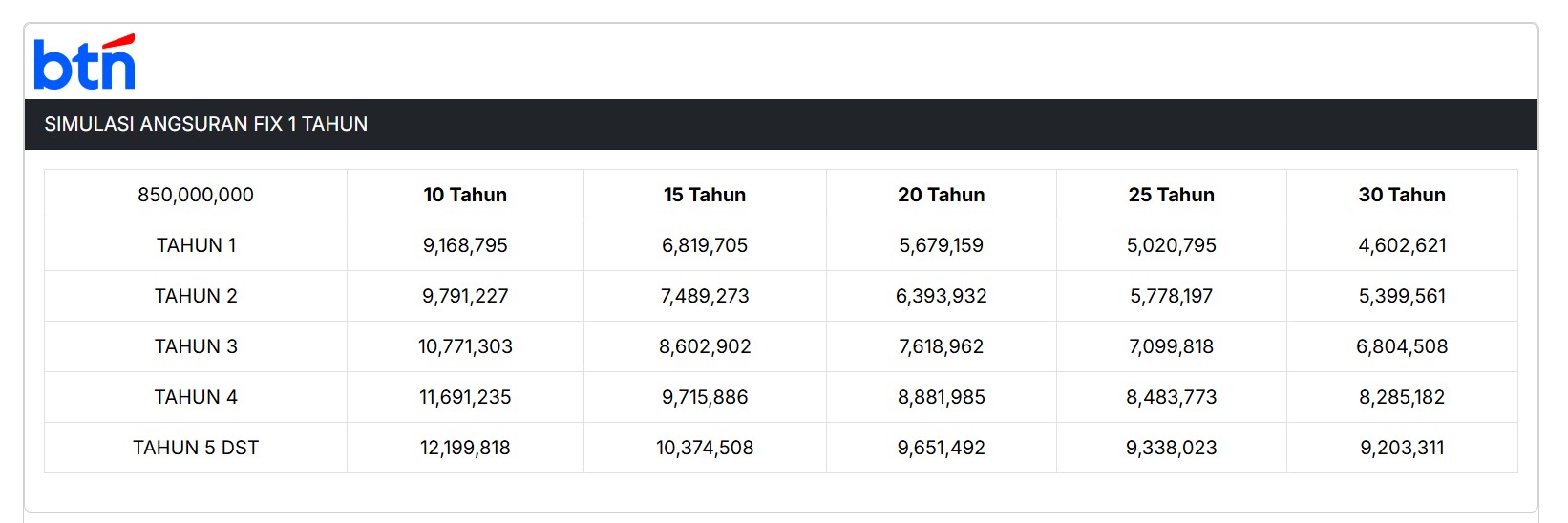Click the TAHUN 5 DST row label
The width and height of the screenshot is (1568, 523).
(196, 448)
